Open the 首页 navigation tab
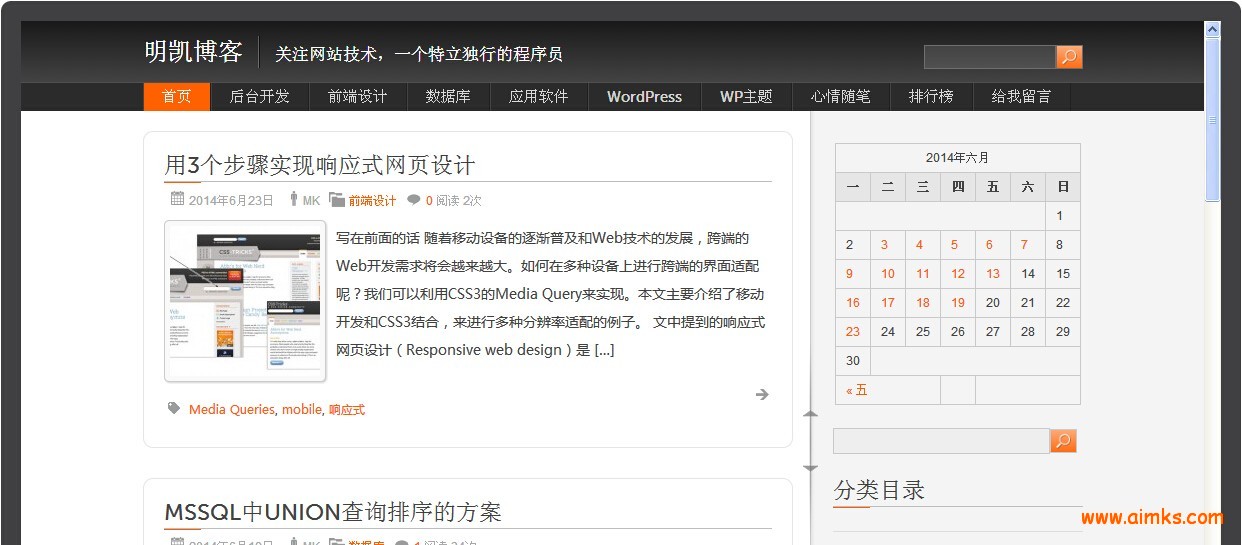The height and width of the screenshot is (545, 1242). point(177,97)
